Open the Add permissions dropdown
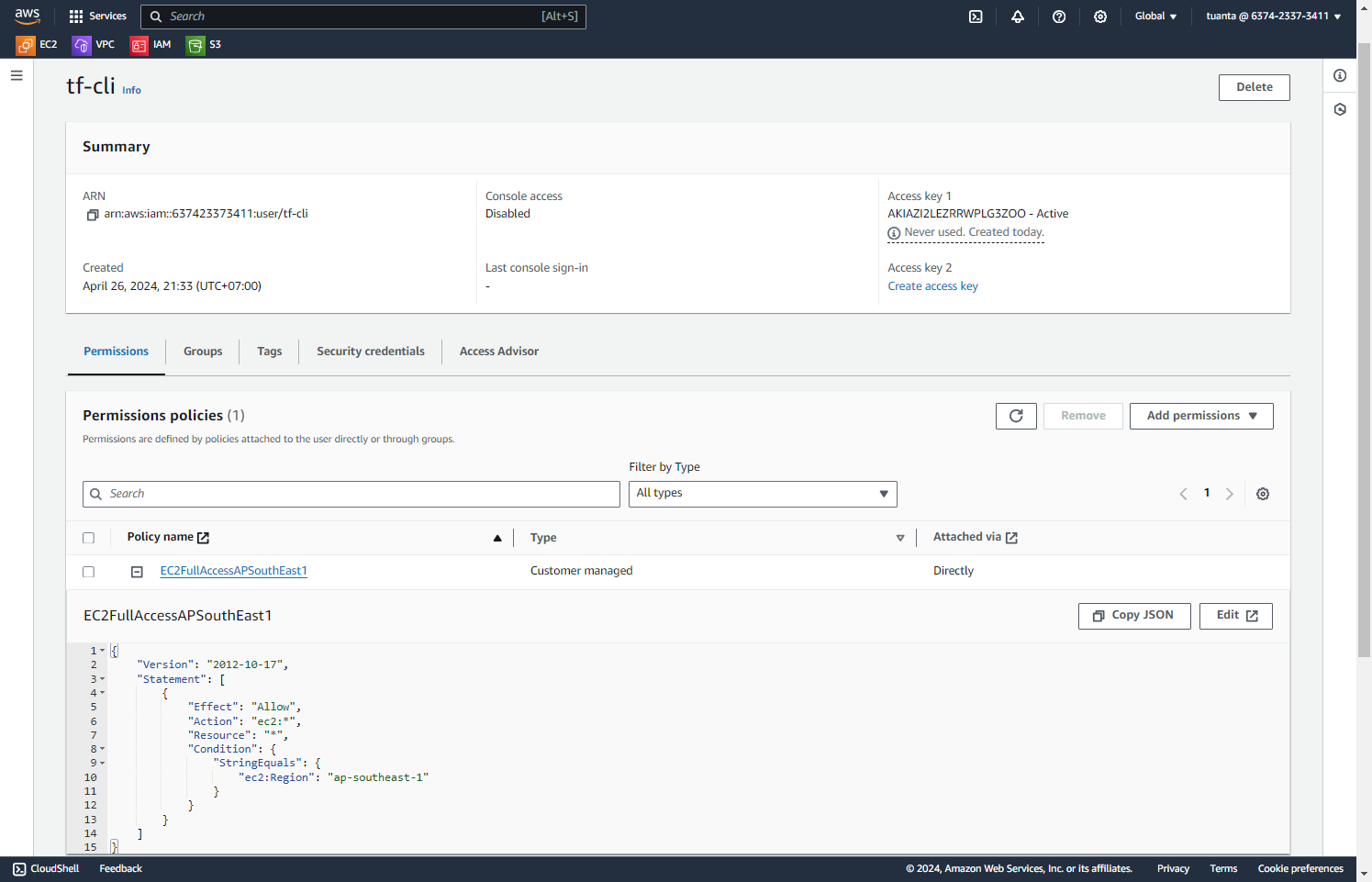Viewport: 1372px width, 882px height. point(1201,416)
